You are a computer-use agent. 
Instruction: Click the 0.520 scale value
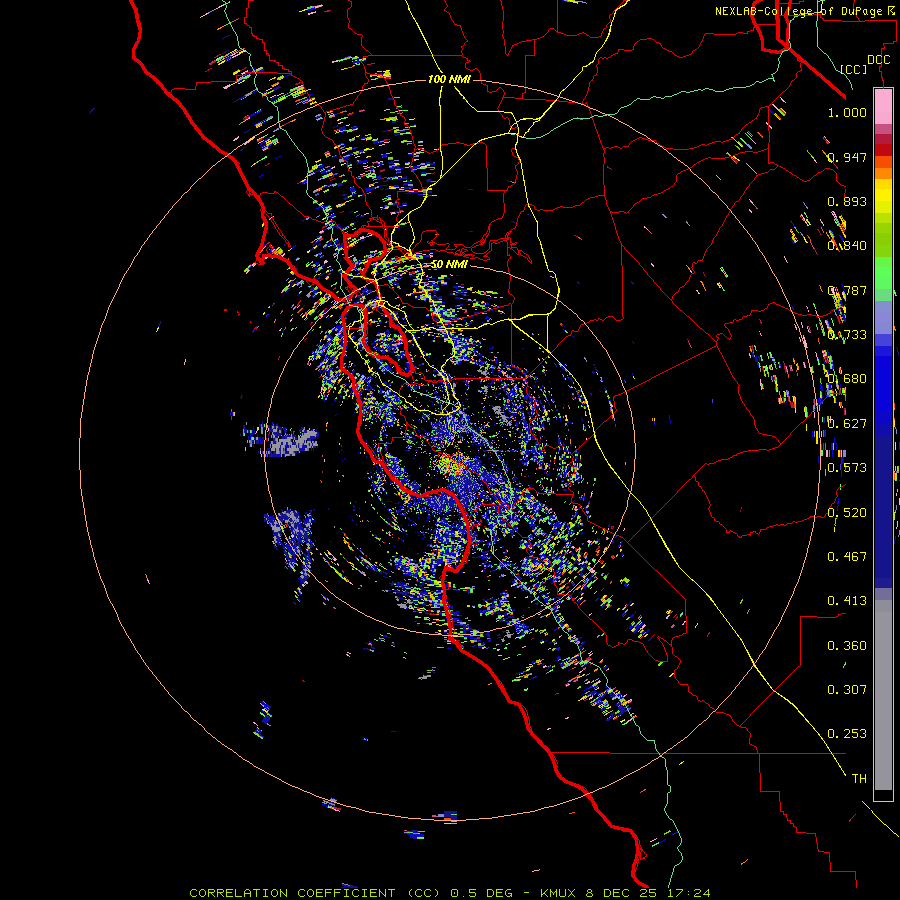(x=847, y=513)
